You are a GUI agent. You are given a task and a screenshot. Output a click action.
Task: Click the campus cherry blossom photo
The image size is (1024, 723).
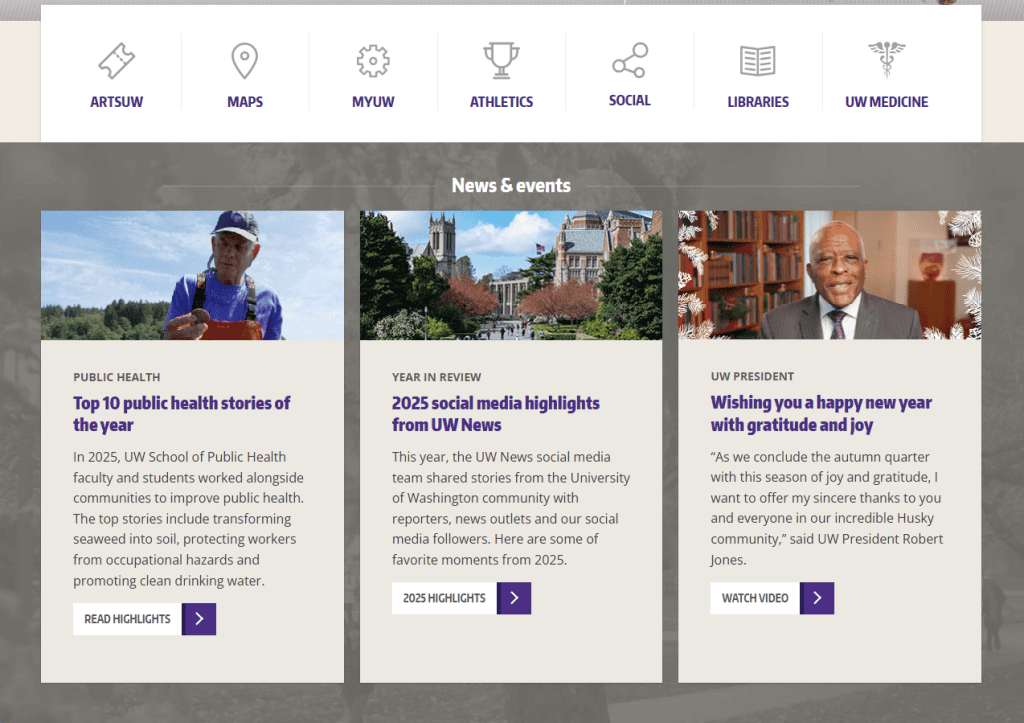pyautogui.click(x=510, y=274)
